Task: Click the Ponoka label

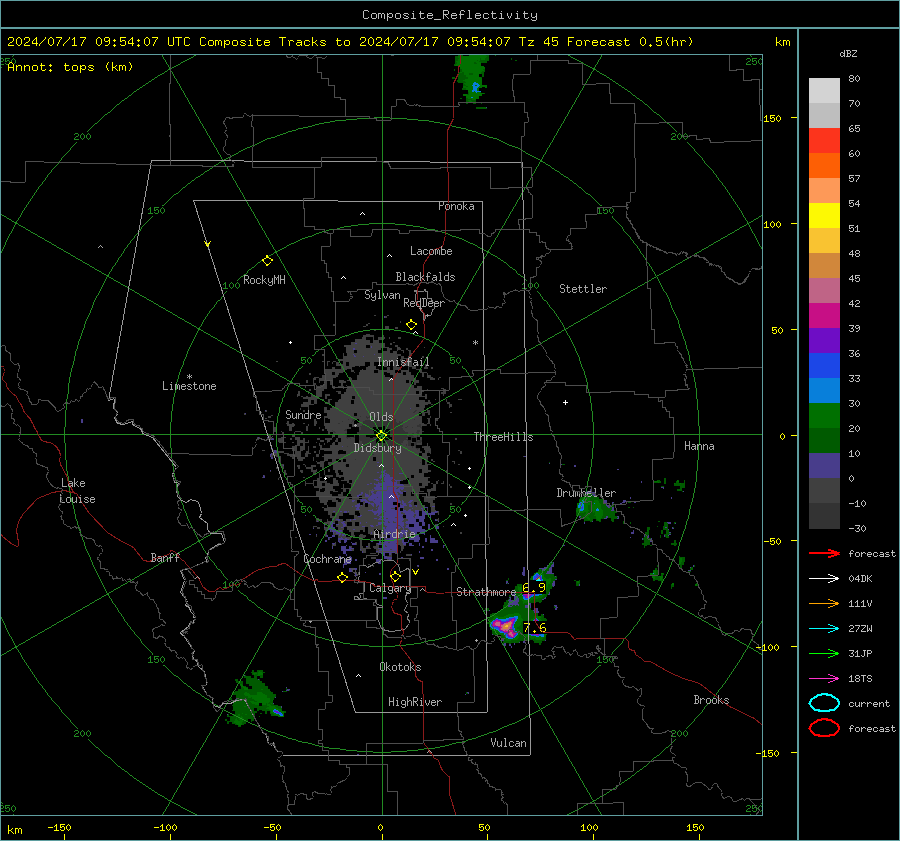Action: tap(456, 206)
